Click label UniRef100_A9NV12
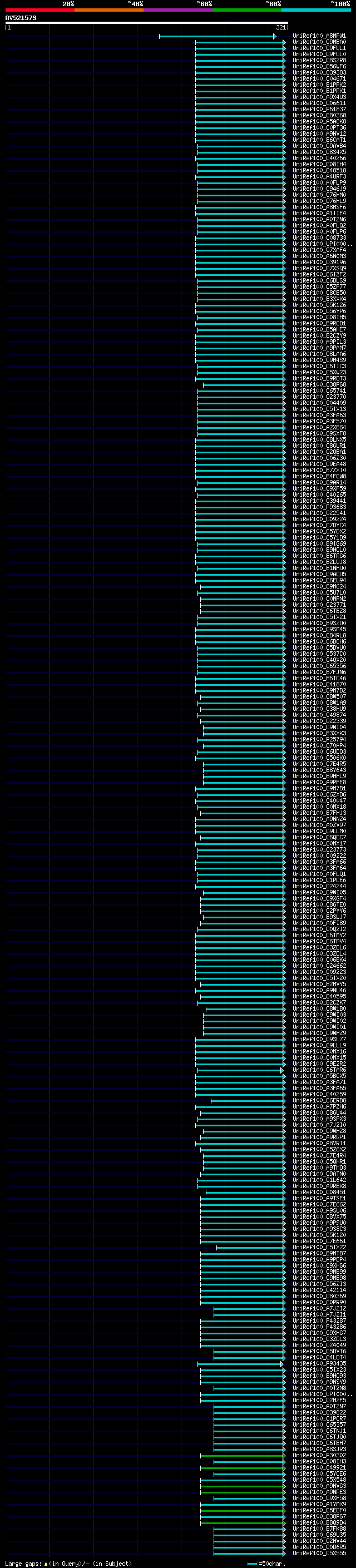 [319, 134]
